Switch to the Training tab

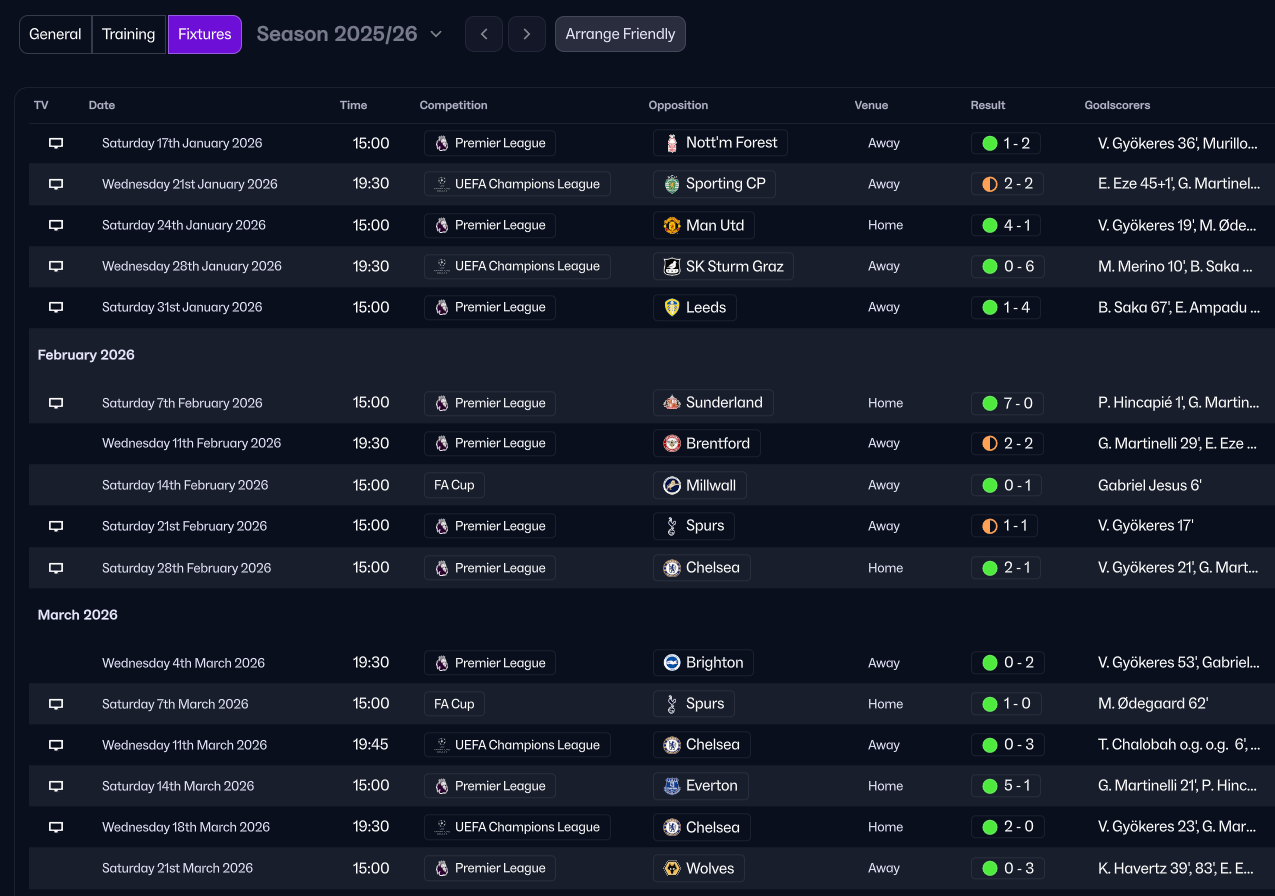click(129, 34)
